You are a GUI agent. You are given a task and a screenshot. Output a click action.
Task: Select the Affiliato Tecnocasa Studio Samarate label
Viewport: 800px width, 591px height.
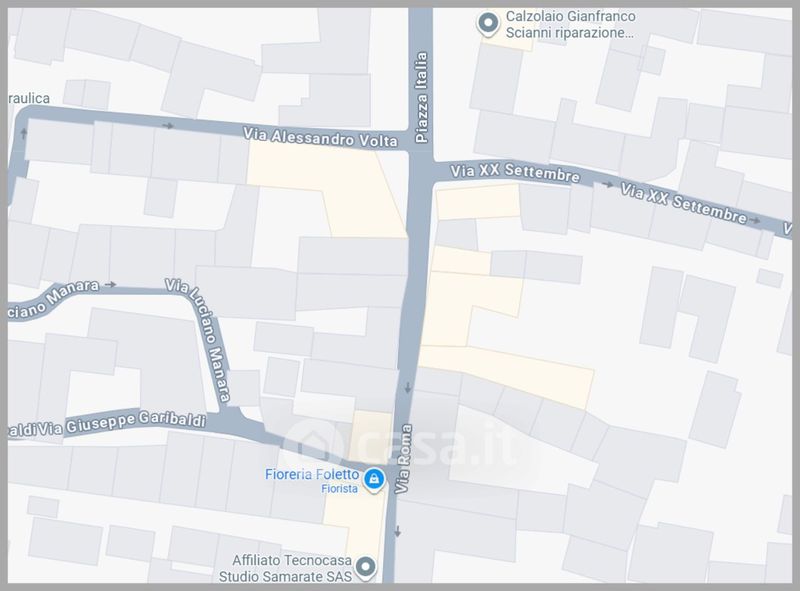coord(286,569)
